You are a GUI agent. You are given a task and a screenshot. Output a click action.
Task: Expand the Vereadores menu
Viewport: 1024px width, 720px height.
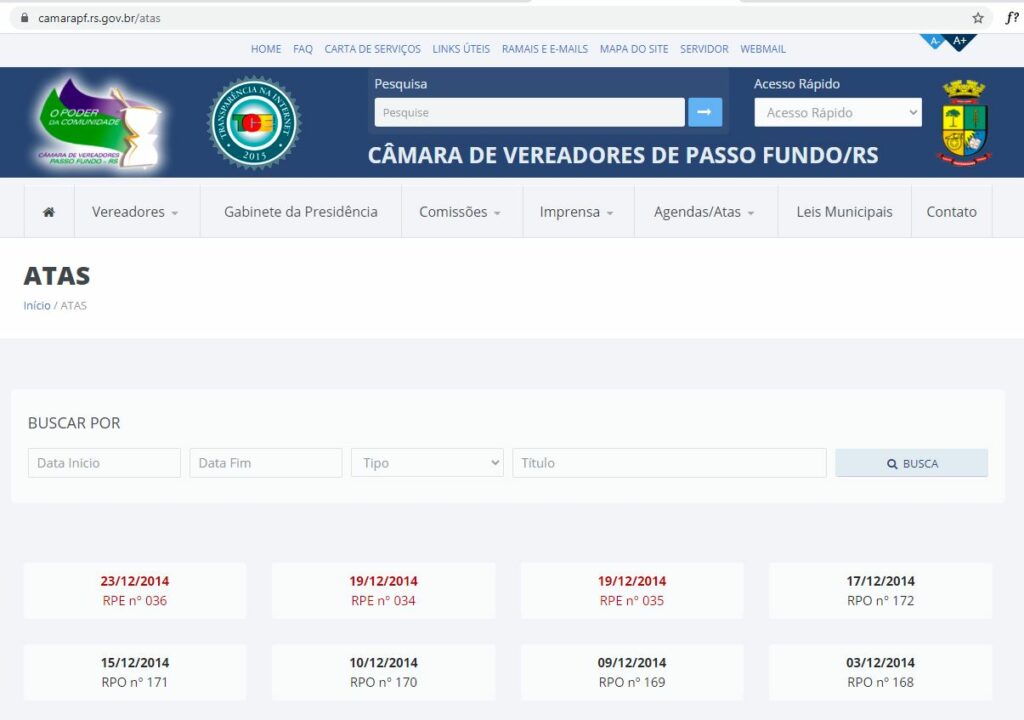(135, 212)
